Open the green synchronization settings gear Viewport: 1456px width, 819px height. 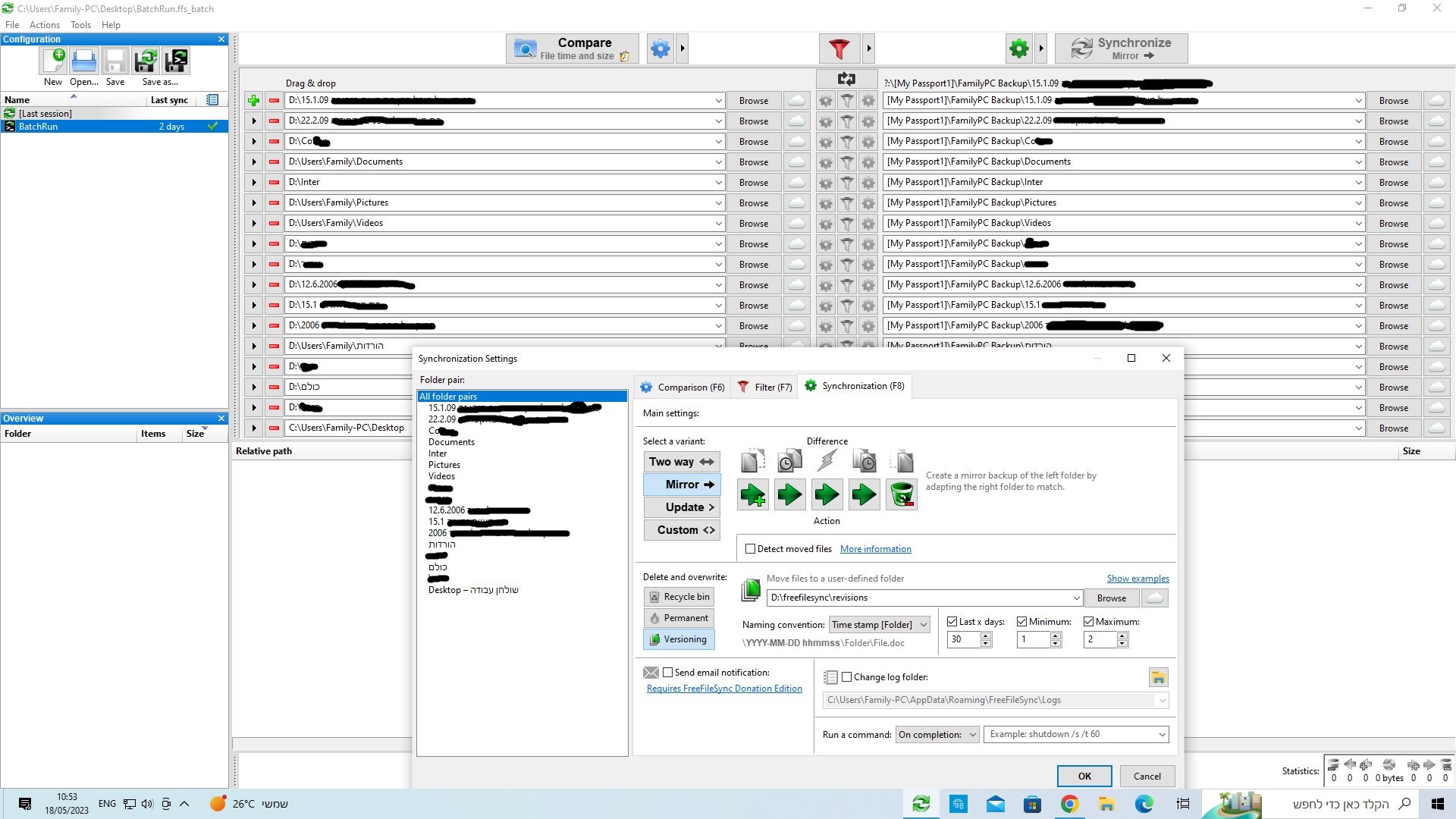coord(1019,49)
